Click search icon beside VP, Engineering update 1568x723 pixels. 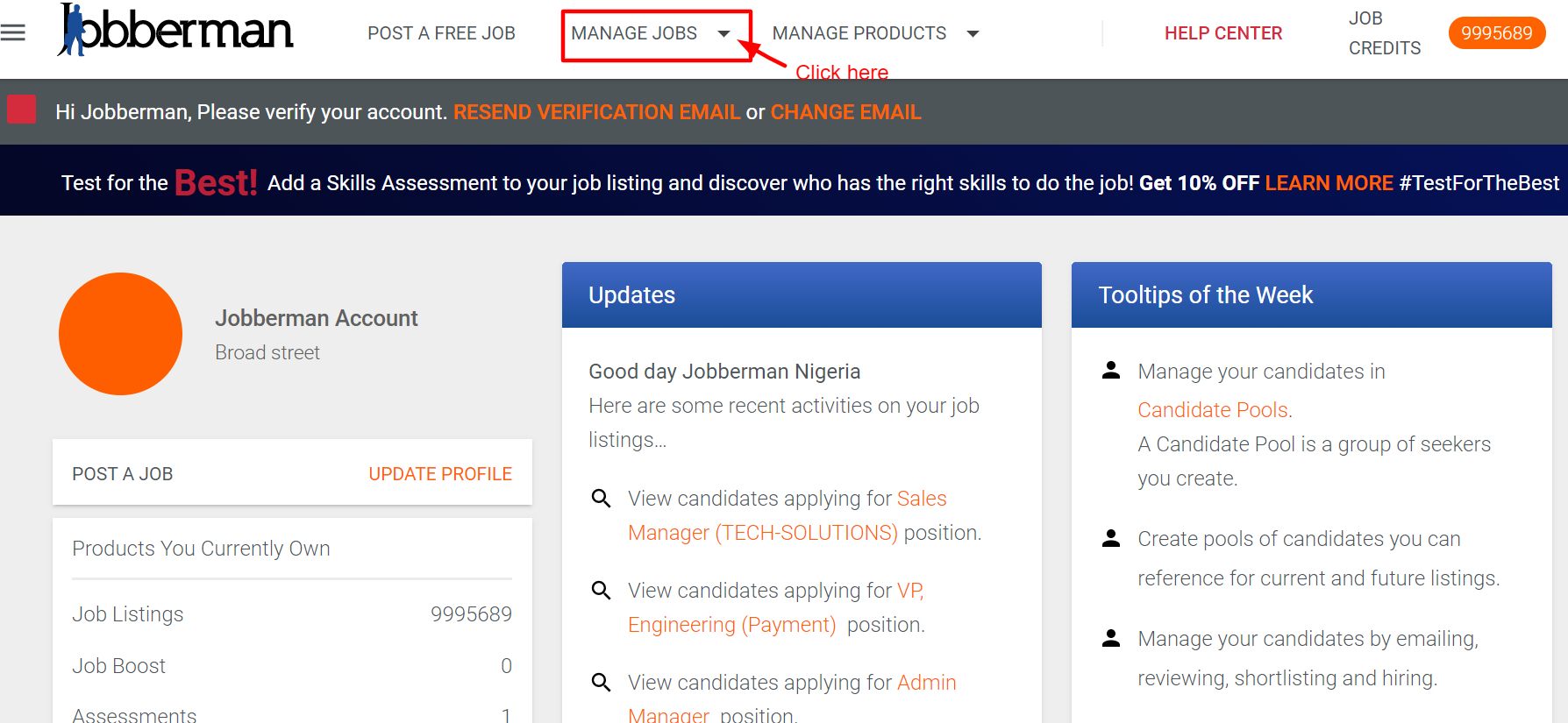(x=601, y=591)
